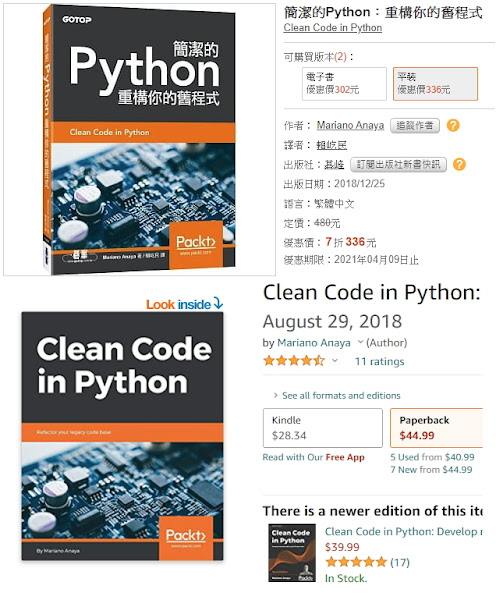Click the 訂閱出版社新書快訊 subscribe button
Viewport: 496px width, 593px height.
pyautogui.click(x=398, y=165)
